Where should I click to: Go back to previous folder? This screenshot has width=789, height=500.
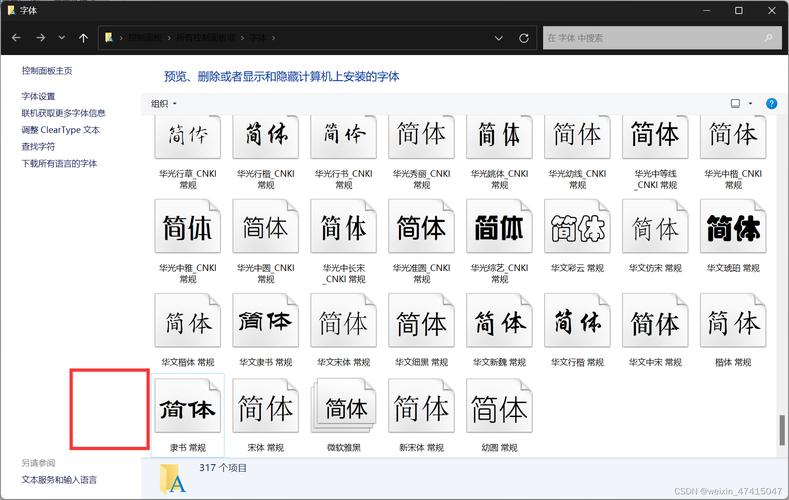[x=16, y=38]
